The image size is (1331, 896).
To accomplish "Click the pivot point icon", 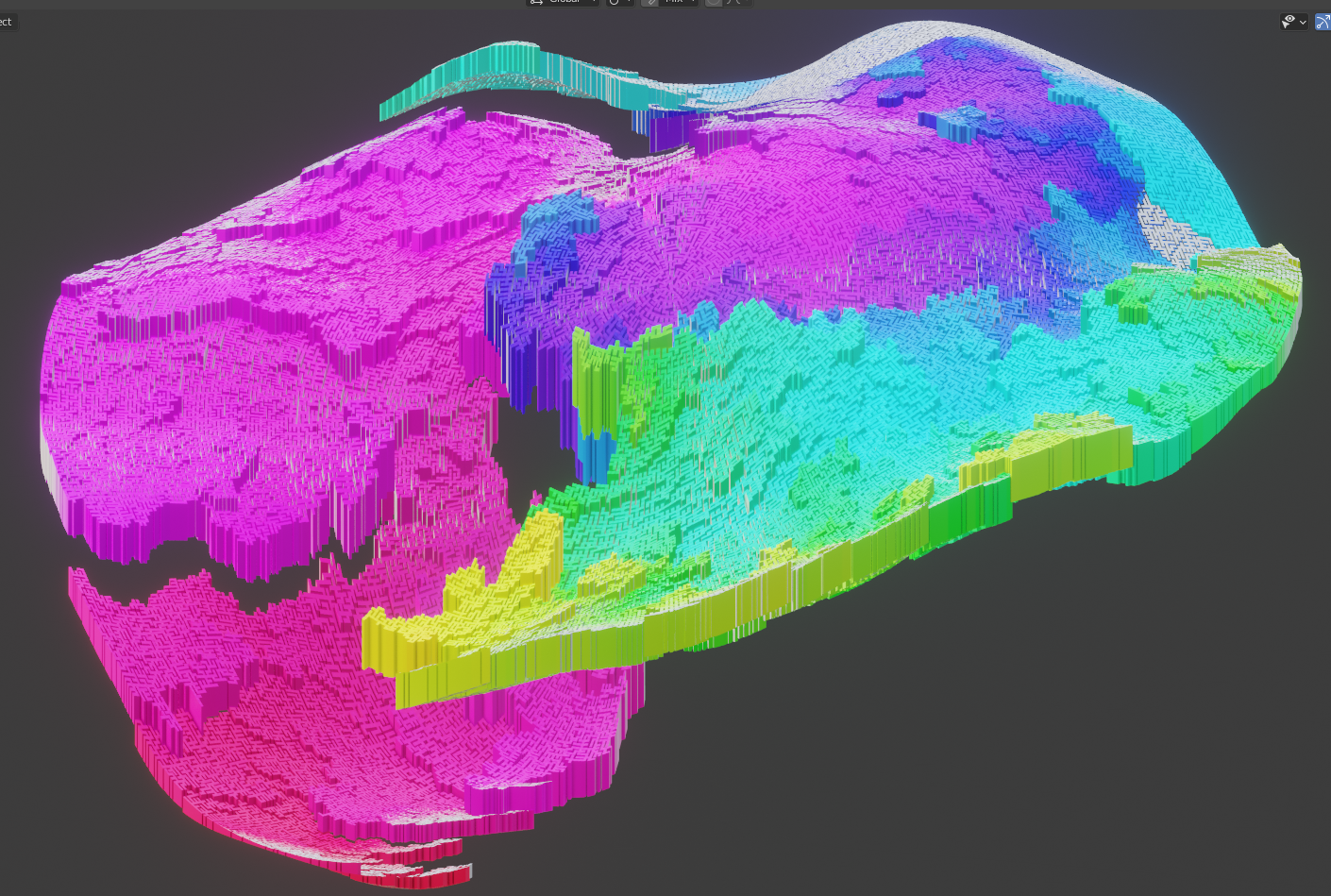I will 615,2.
